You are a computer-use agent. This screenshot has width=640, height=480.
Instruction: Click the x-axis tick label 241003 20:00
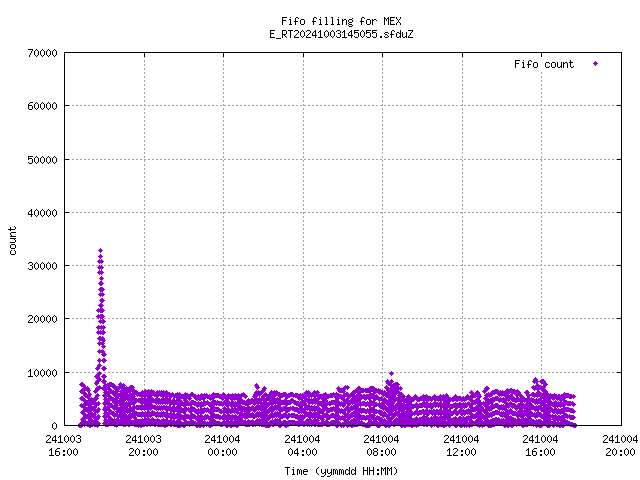click(x=143, y=445)
